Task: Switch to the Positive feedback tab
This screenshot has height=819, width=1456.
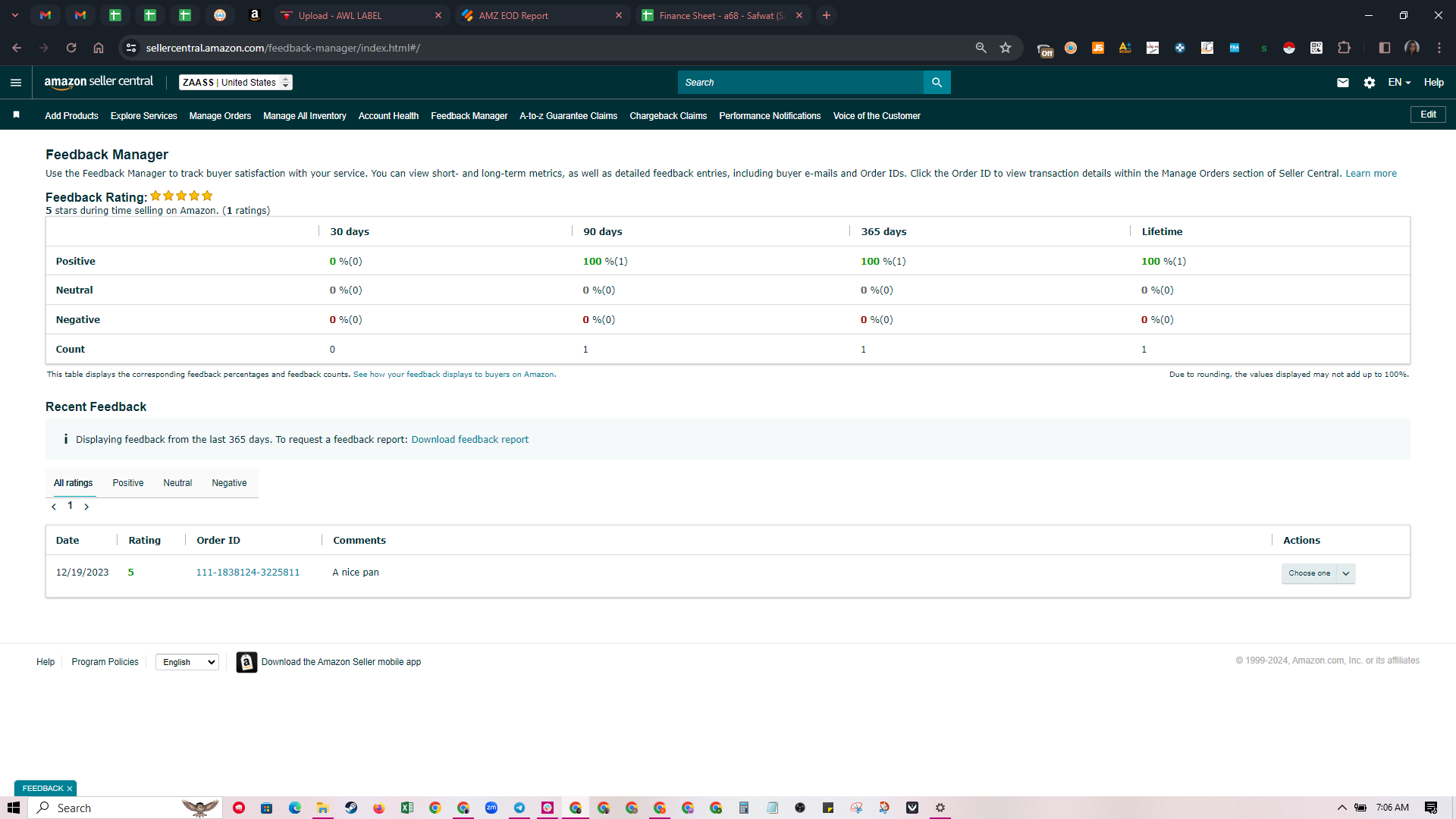Action: pos(128,483)
